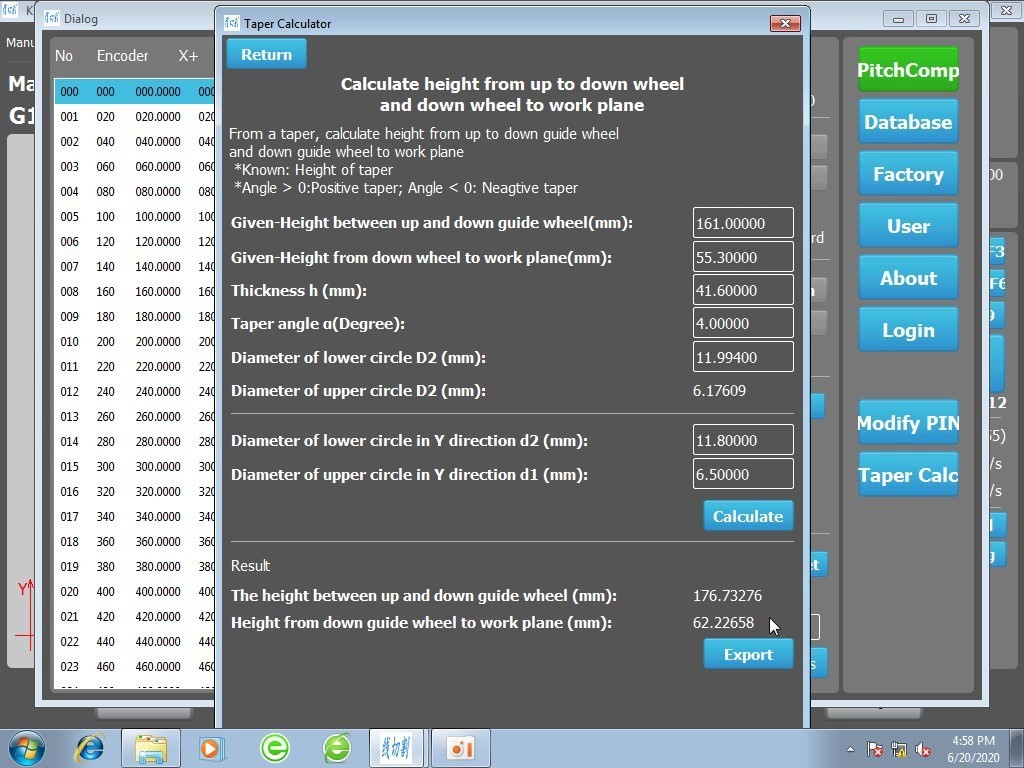Select the Diameter of lower circle D2 field
The width and height of the screenshot is (1024, 768).
pos(743,357)
